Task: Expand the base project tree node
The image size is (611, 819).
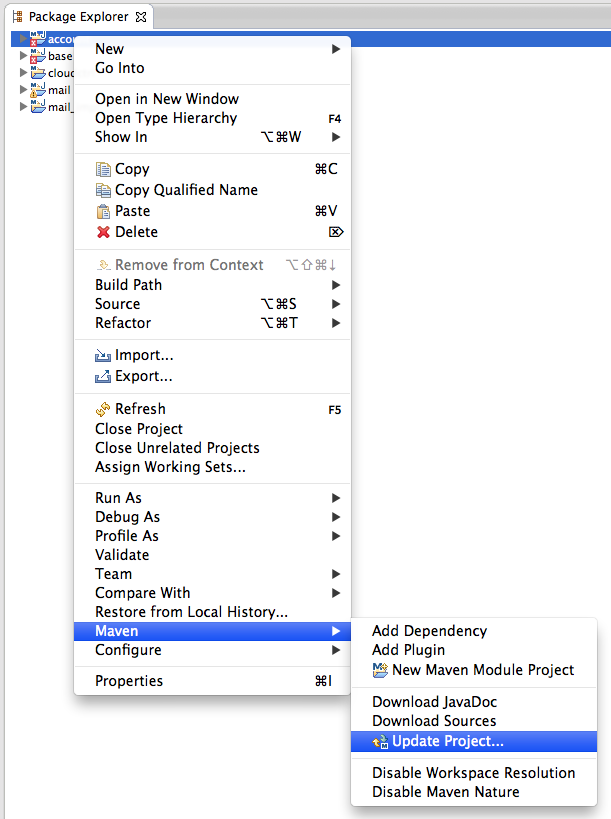Action: [x=23, y=57]
